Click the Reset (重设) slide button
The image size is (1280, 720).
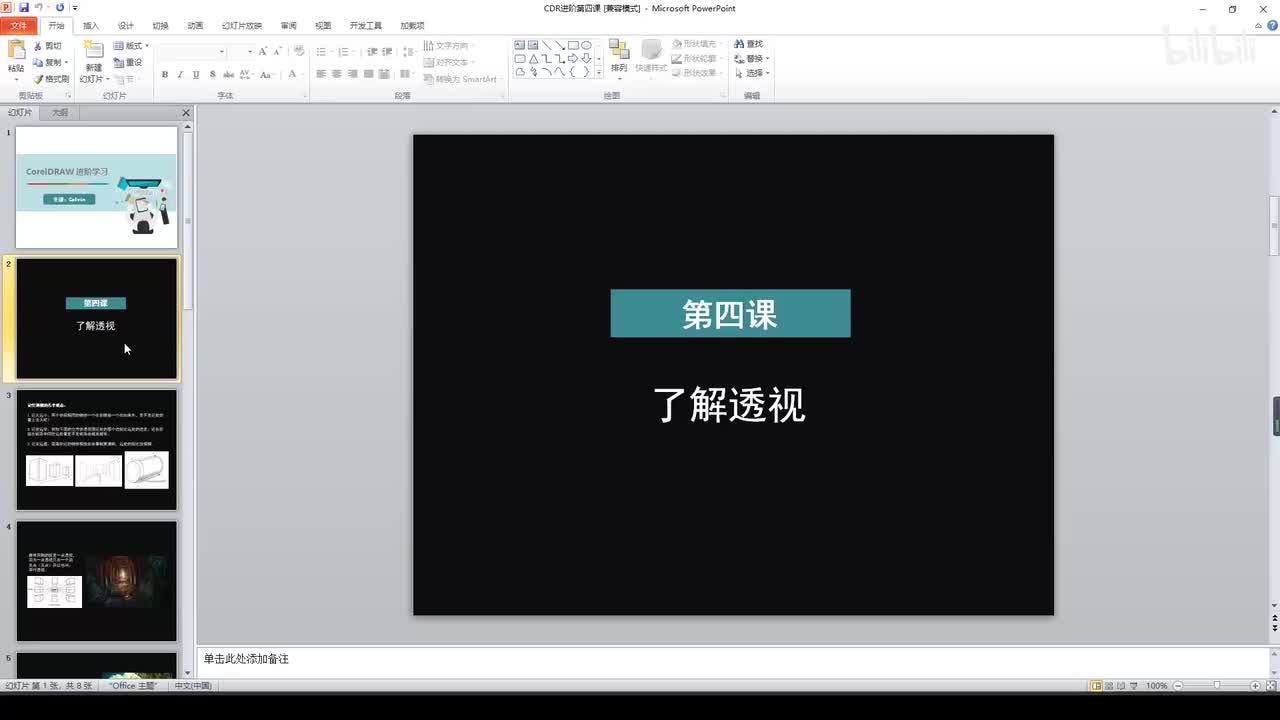[x=128, y=62]
